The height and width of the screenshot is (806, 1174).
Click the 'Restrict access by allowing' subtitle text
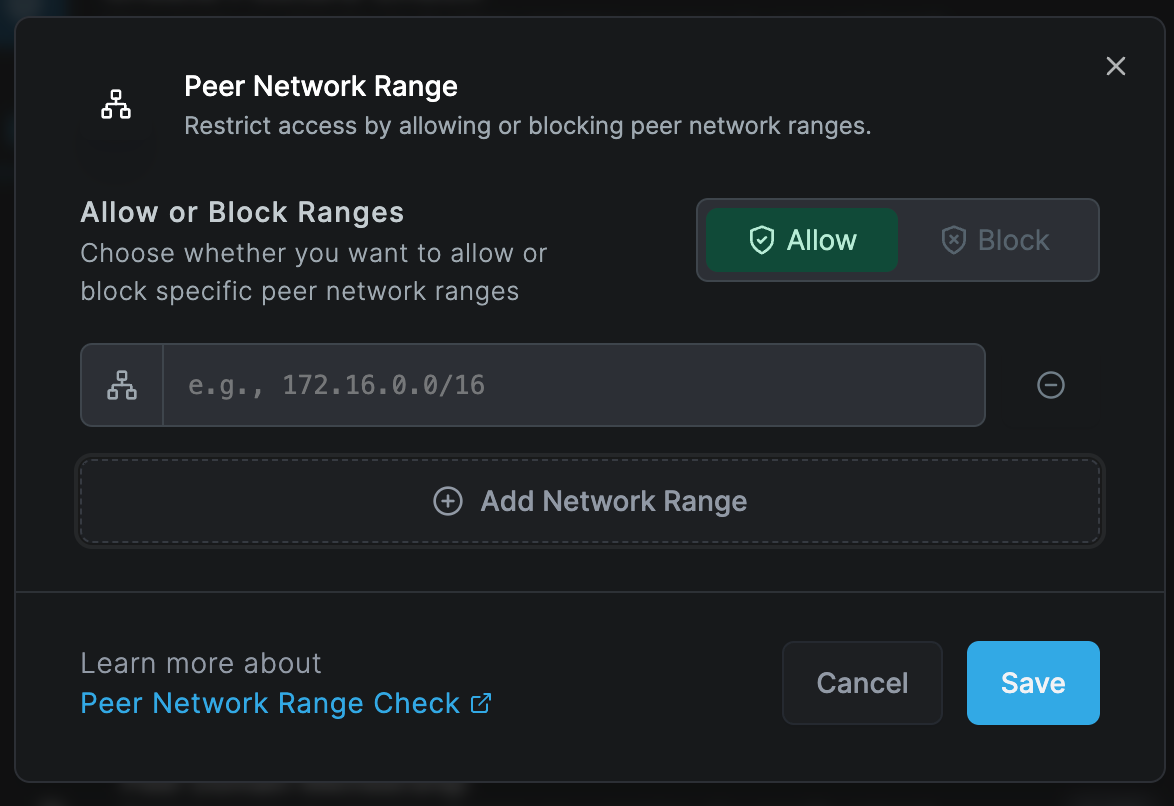tap(528, 126)
